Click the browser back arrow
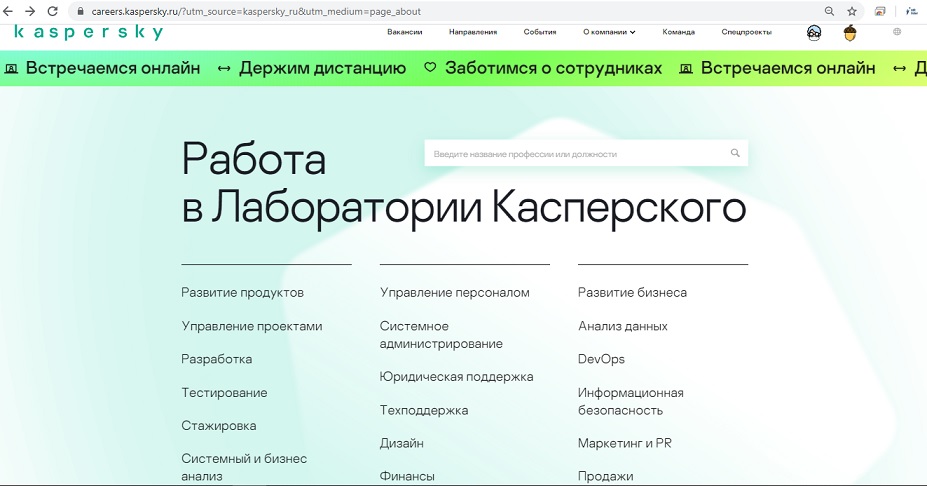This screenshot has height=486, width=927. tap(8, 11)
